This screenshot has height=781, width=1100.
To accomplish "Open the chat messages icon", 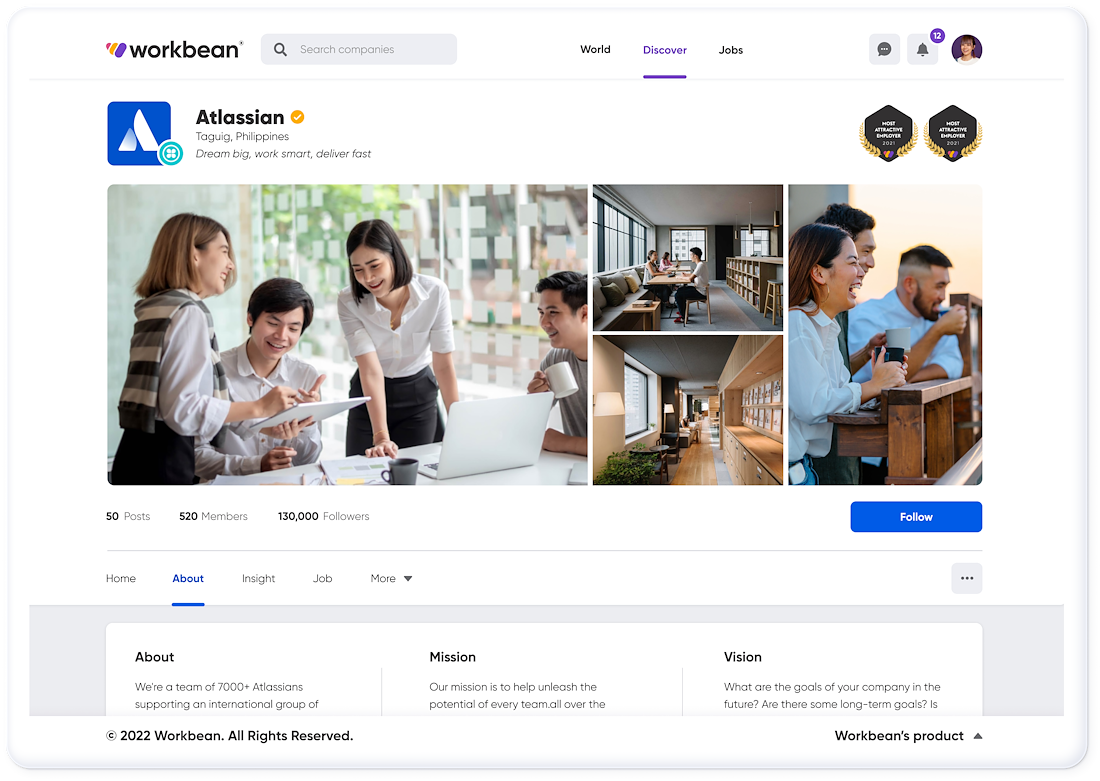I will 884,49.
